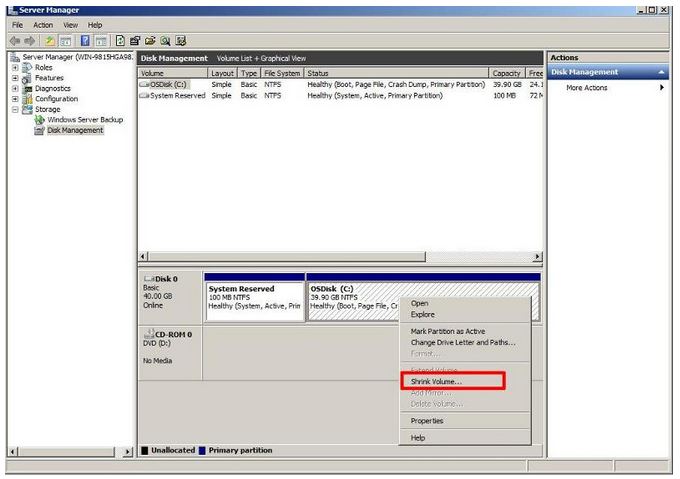Open the View menu
The image size is (680, 479).
[71, 25]
